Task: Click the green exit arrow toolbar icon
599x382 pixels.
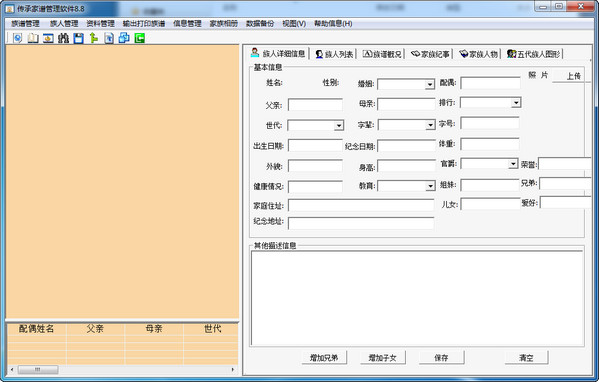Action: [139, 38]
